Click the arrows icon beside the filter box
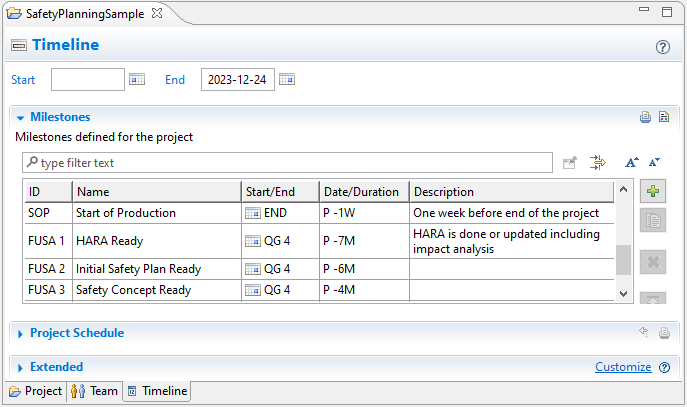The image size is (687, 407). [x=598, y=162]
